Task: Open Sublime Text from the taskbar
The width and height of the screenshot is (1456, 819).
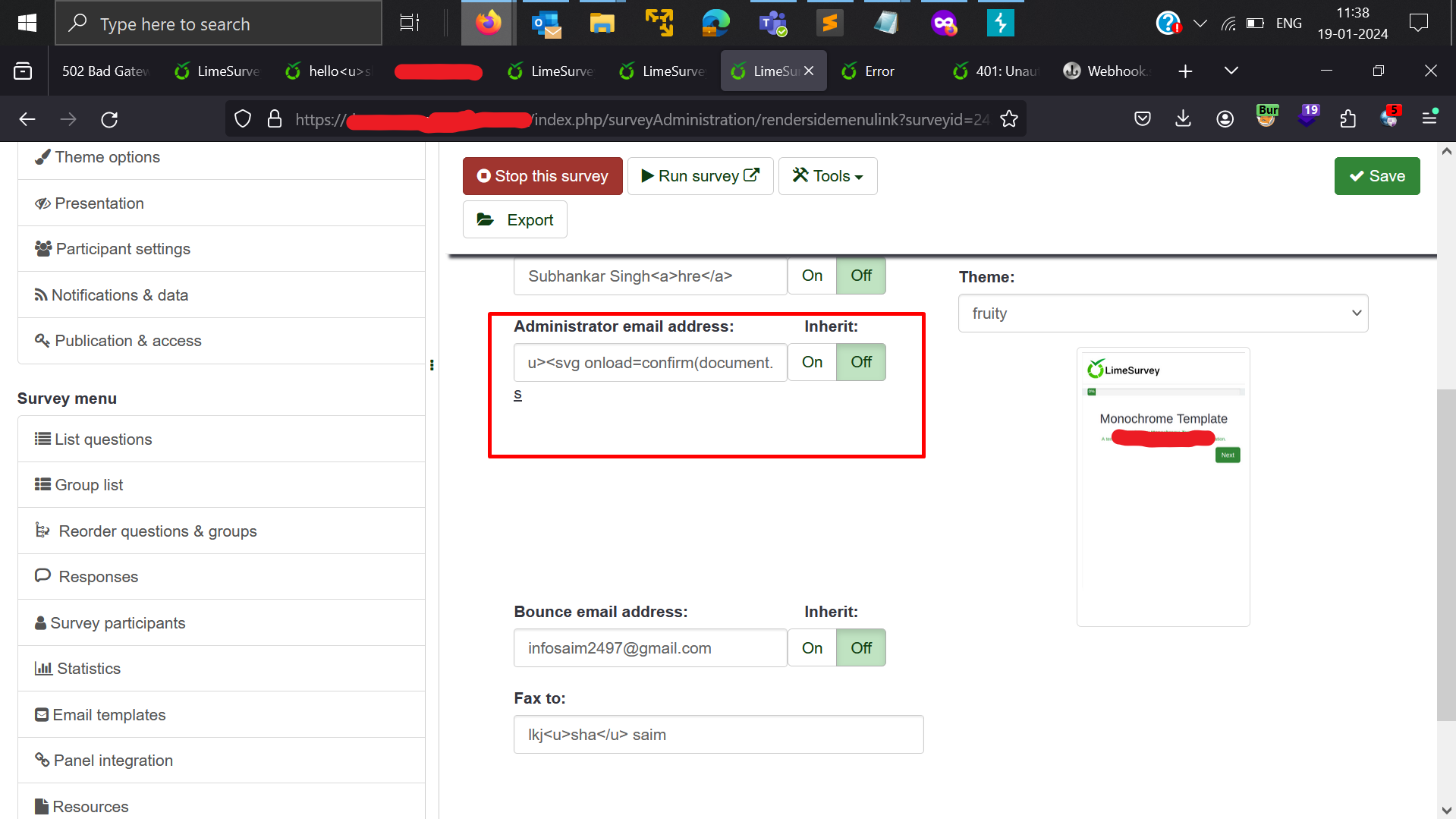Action: (x=830, y=24)
